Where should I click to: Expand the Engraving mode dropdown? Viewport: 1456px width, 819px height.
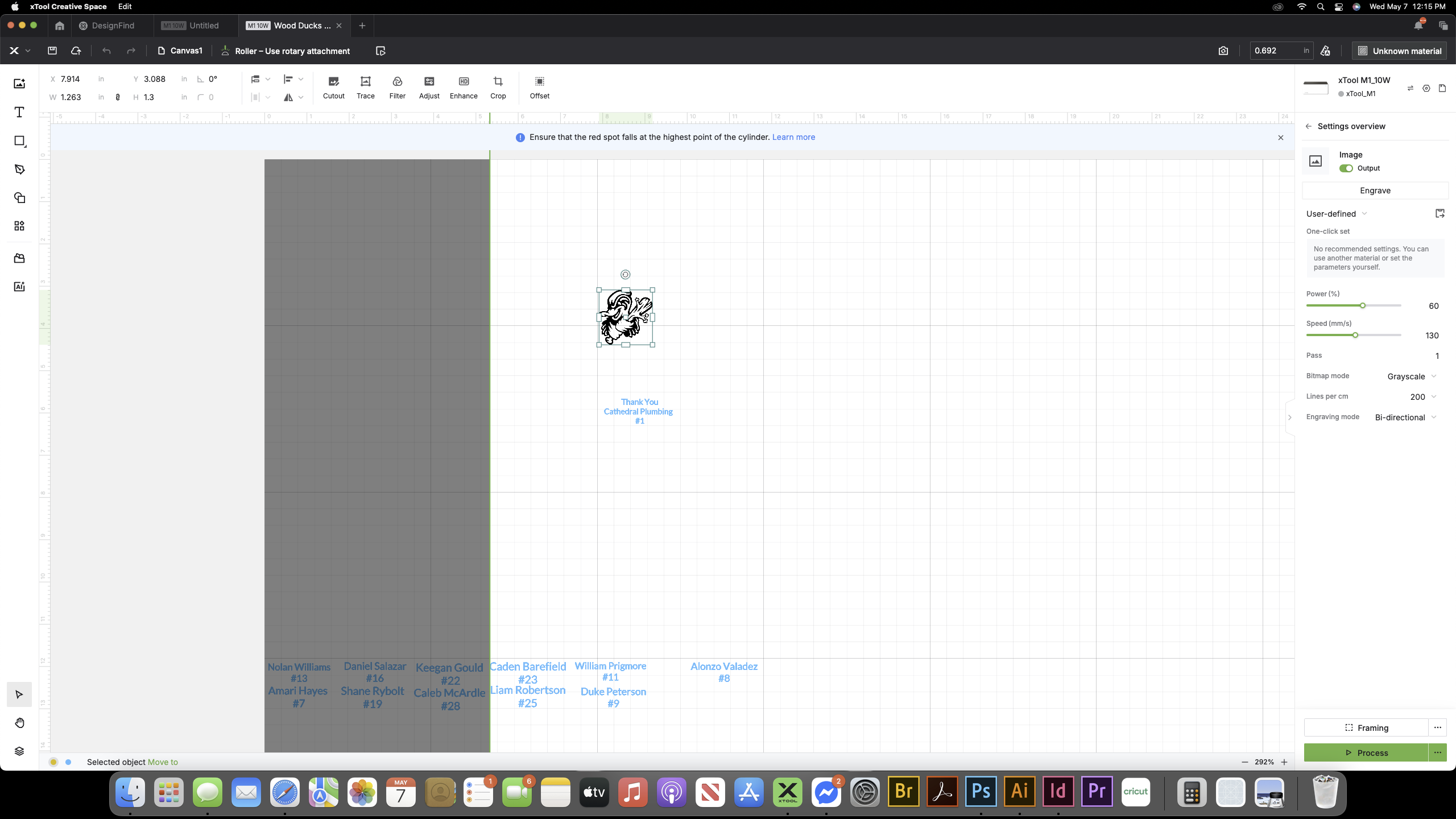tap(1405, 417)
